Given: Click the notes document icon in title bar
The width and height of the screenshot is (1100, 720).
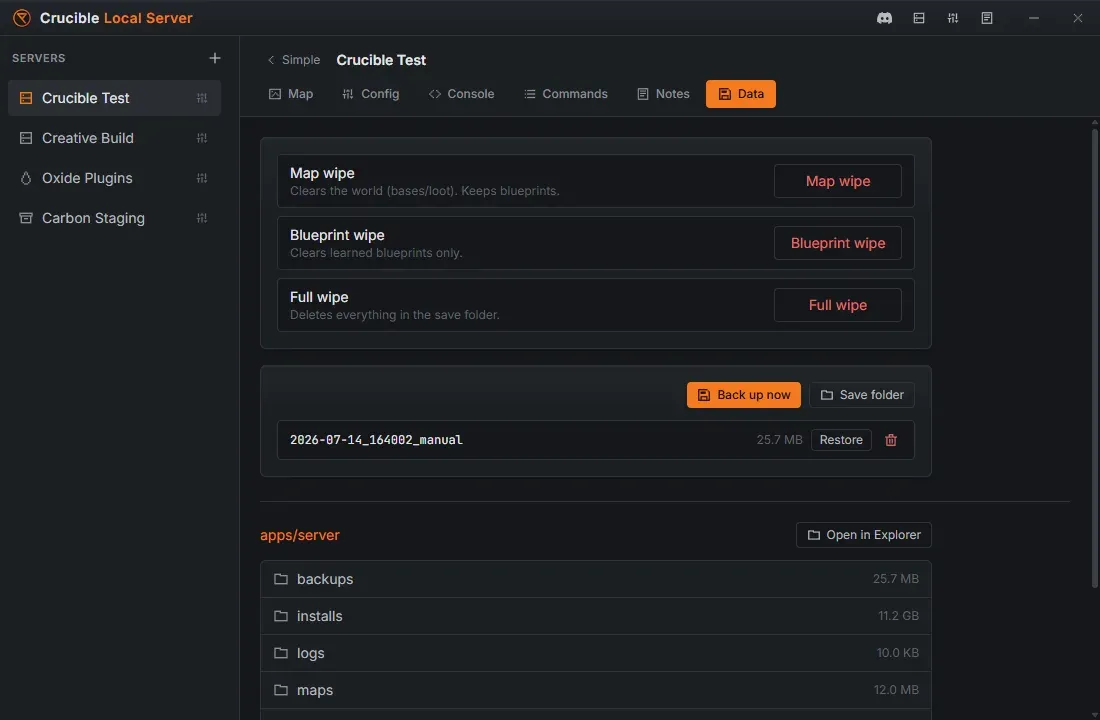Looking at the screenshot, I should pos(987,18).
